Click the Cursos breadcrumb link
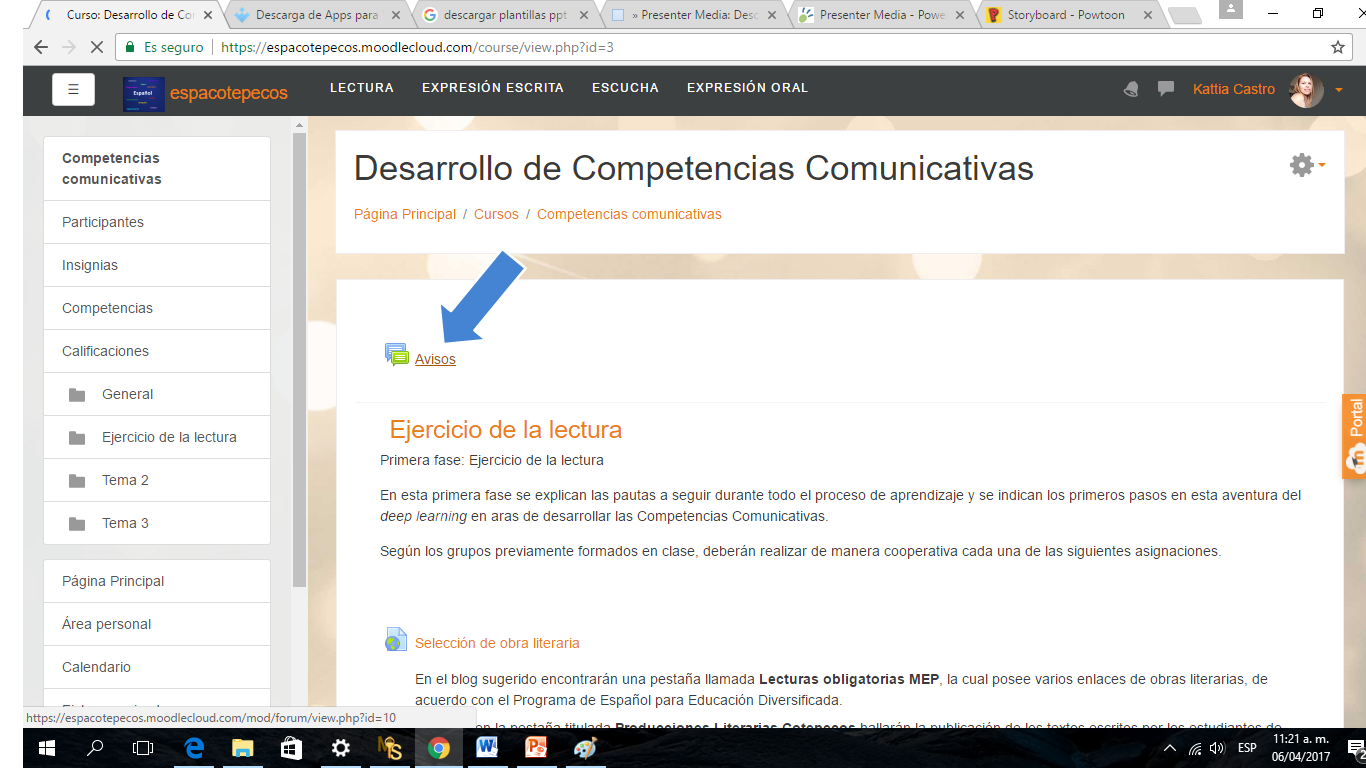 point(496,214)
